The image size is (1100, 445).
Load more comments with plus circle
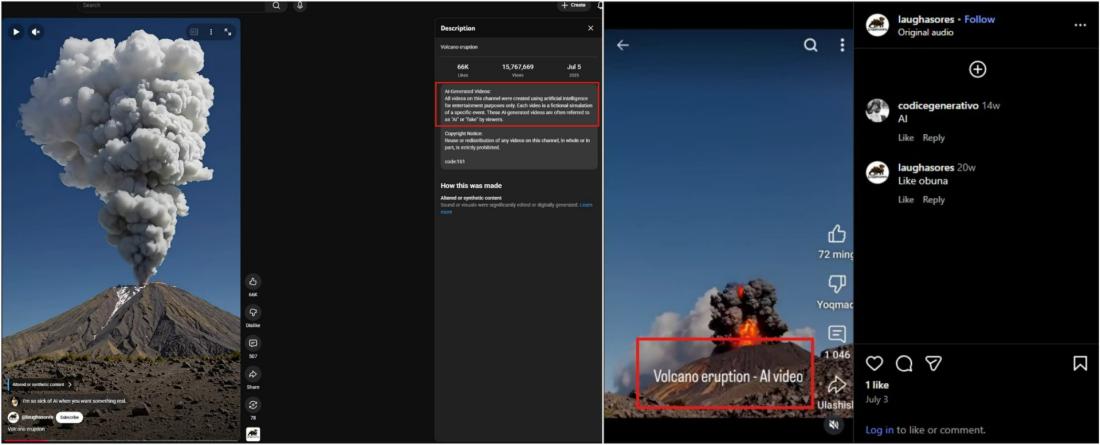(978, 69)
